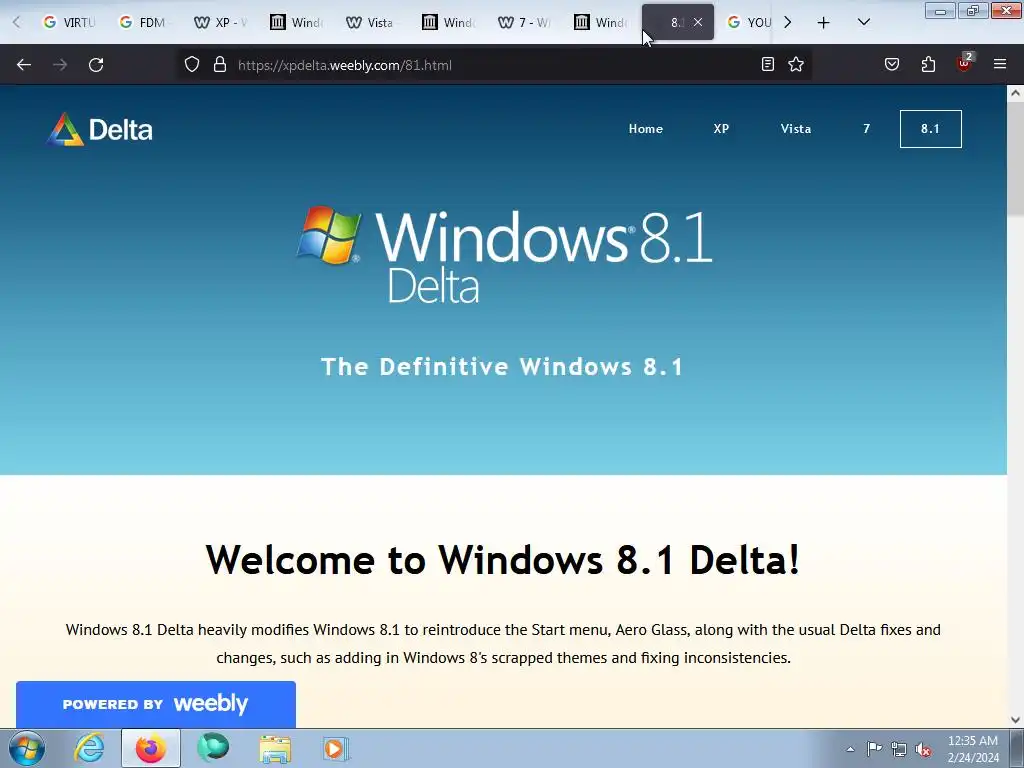Image resolution: width=1024 pixels, height=768 pixels.
Task: Click the Delta logo in site header
Action: 99,129
